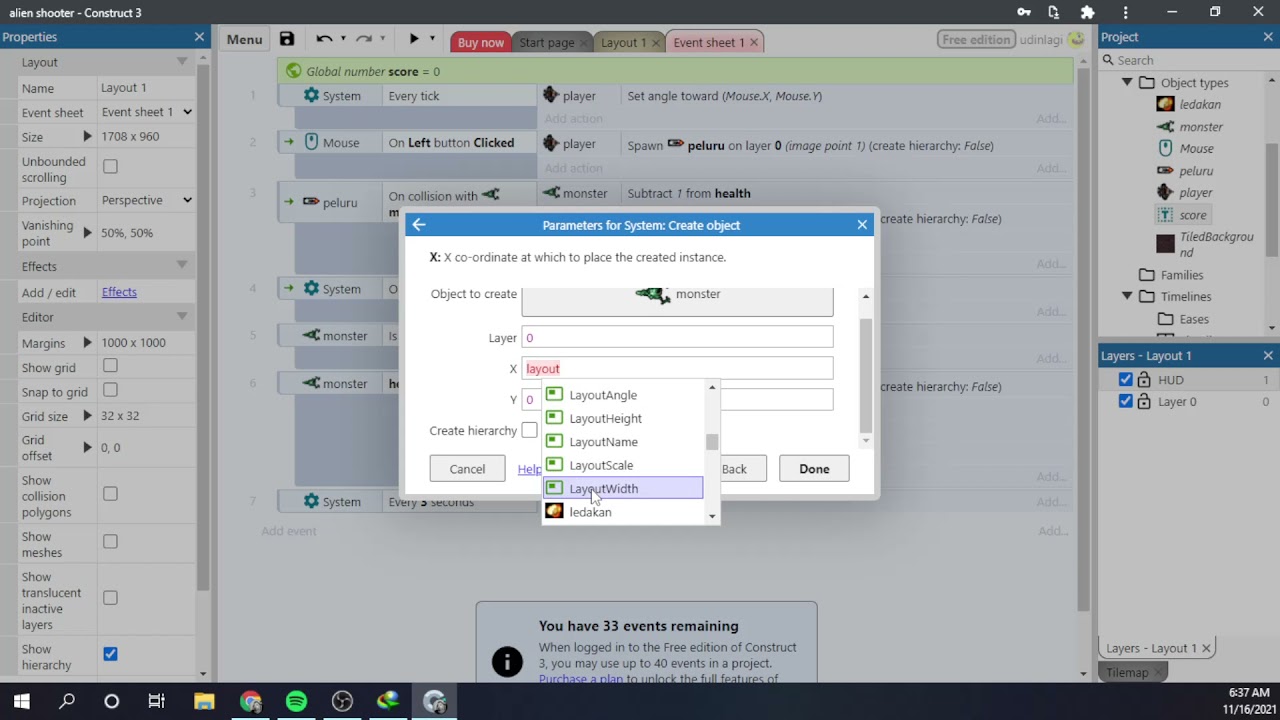1280x720 pixels.
Task: Click the Cancel button in dialog
Action: coord(467,469)
